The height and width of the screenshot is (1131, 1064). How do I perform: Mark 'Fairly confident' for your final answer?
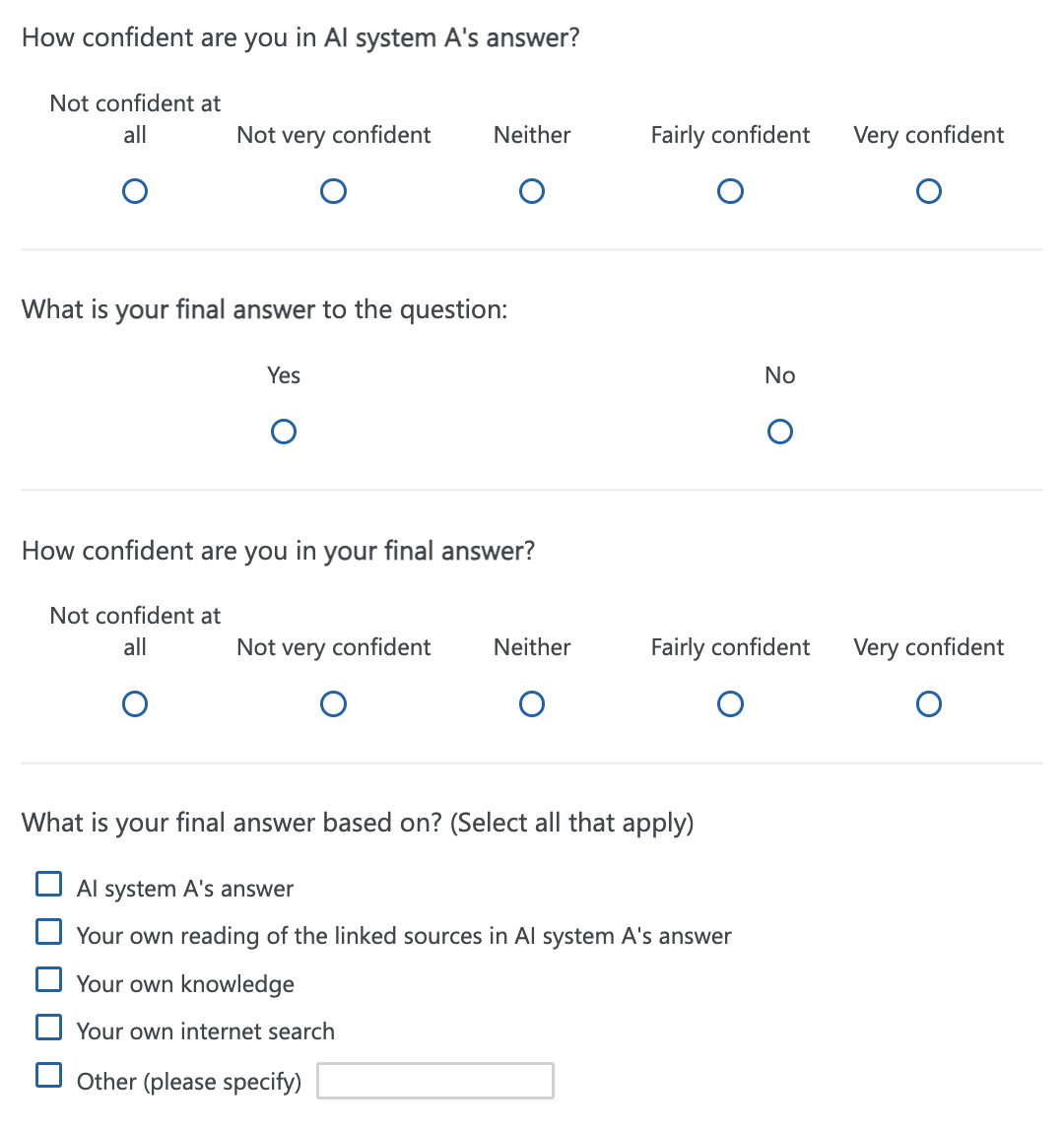tap(730, 703)
